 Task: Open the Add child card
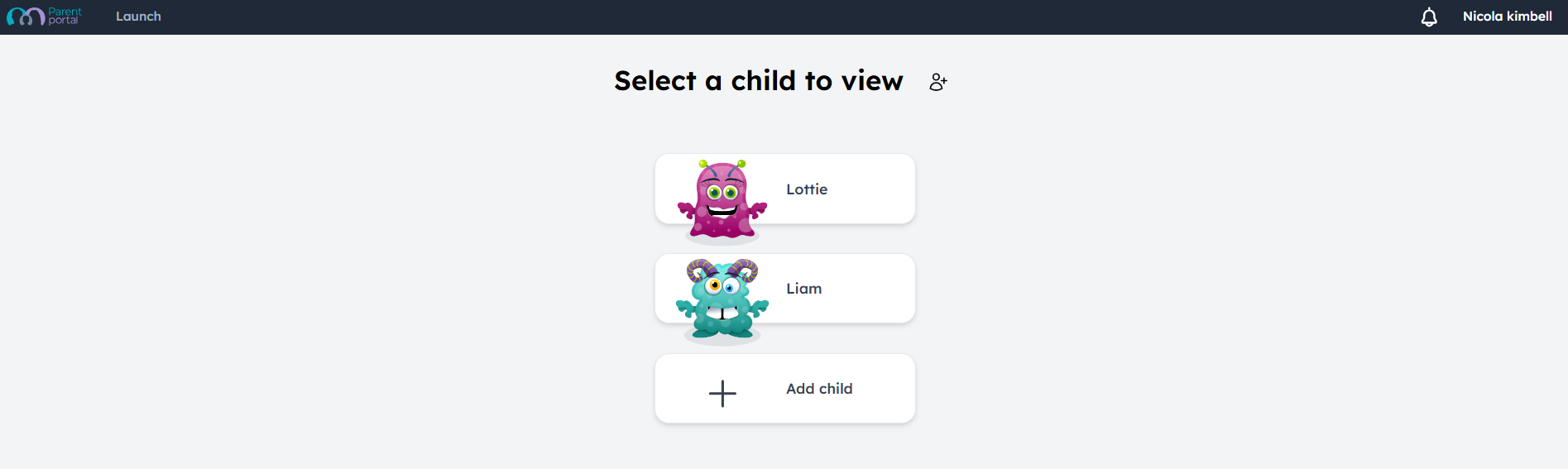point(785,389)
